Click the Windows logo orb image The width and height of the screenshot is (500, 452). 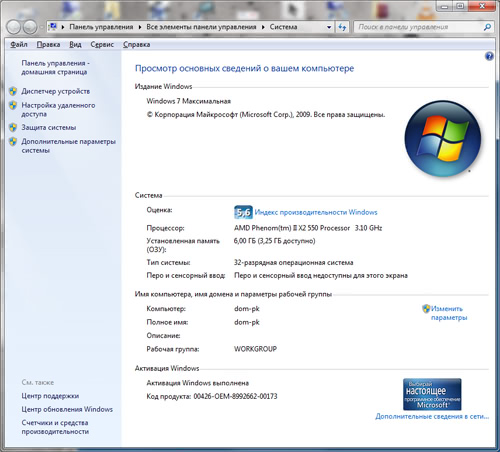(443, 138)
